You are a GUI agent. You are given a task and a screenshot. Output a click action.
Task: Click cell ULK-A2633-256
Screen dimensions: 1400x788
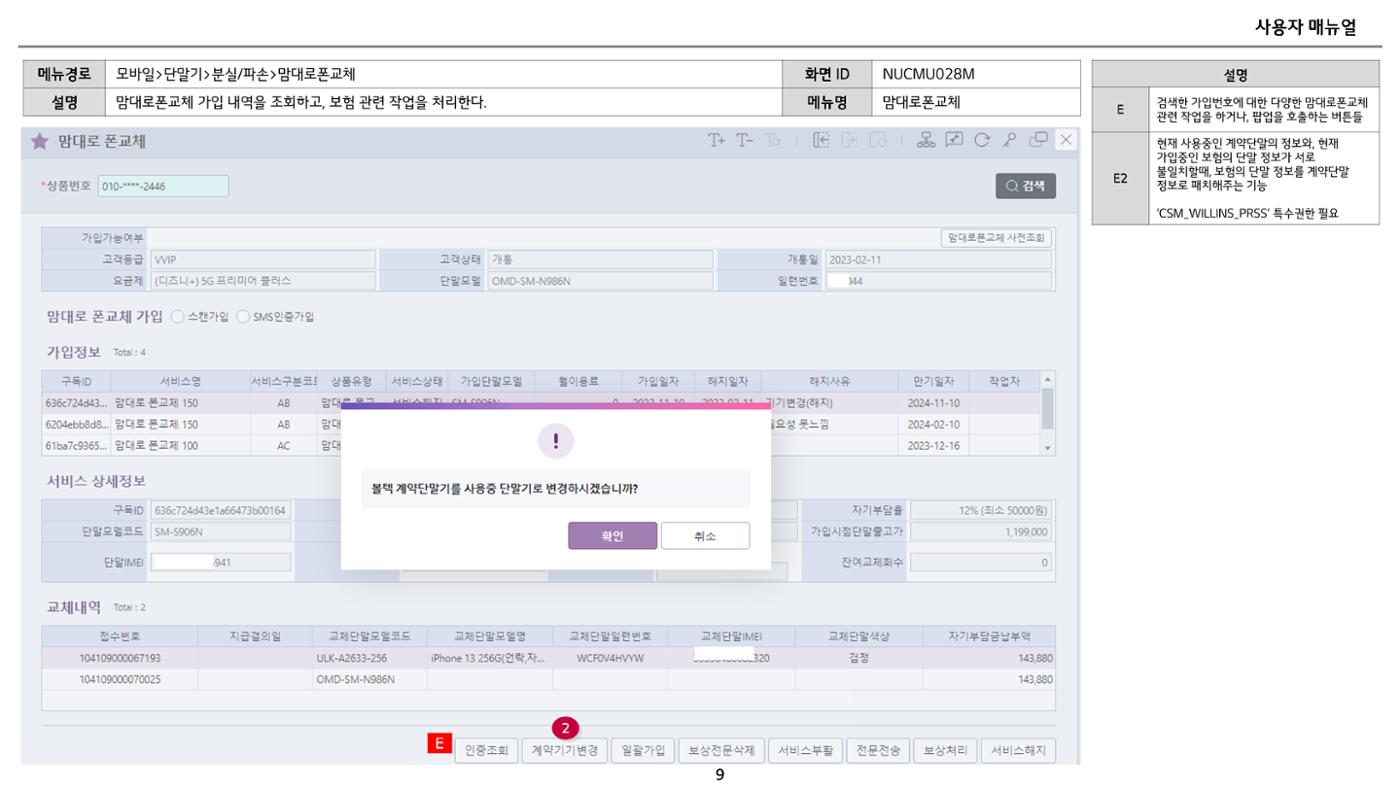pos(370,658)
